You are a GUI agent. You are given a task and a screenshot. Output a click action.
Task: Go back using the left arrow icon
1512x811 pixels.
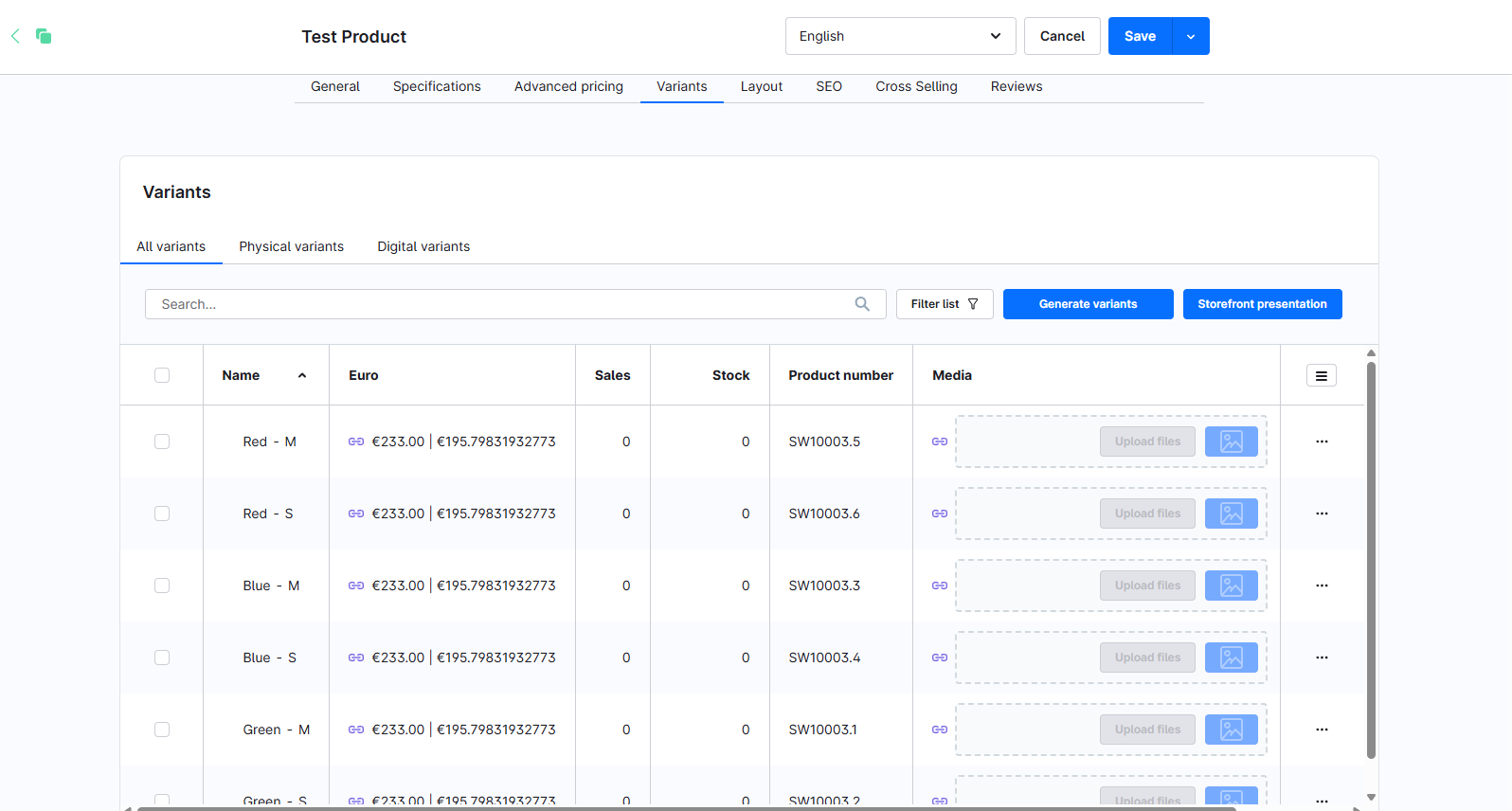point(15,36)
